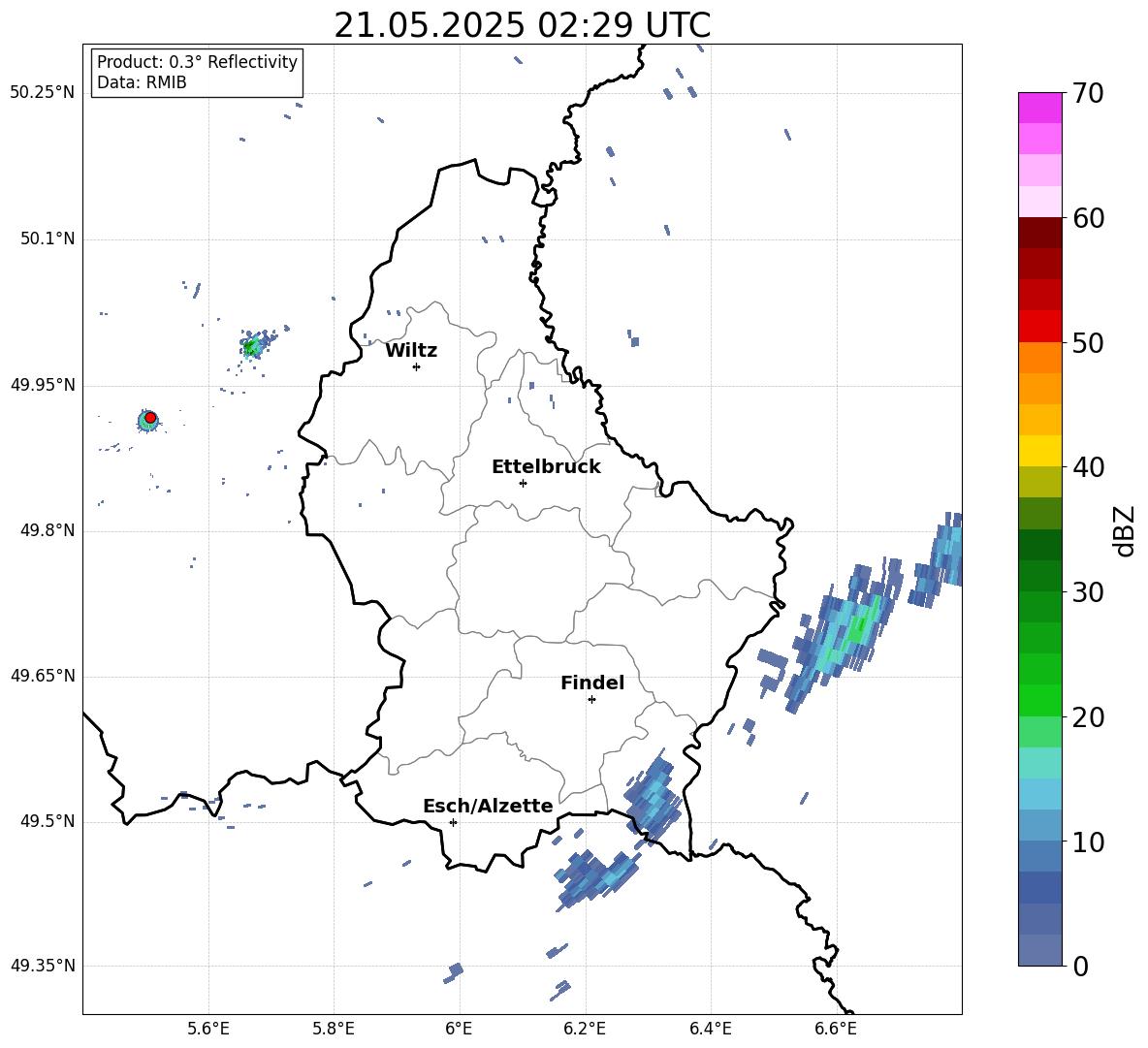Click the cross marker below Wiltz

tap(417, 366)
